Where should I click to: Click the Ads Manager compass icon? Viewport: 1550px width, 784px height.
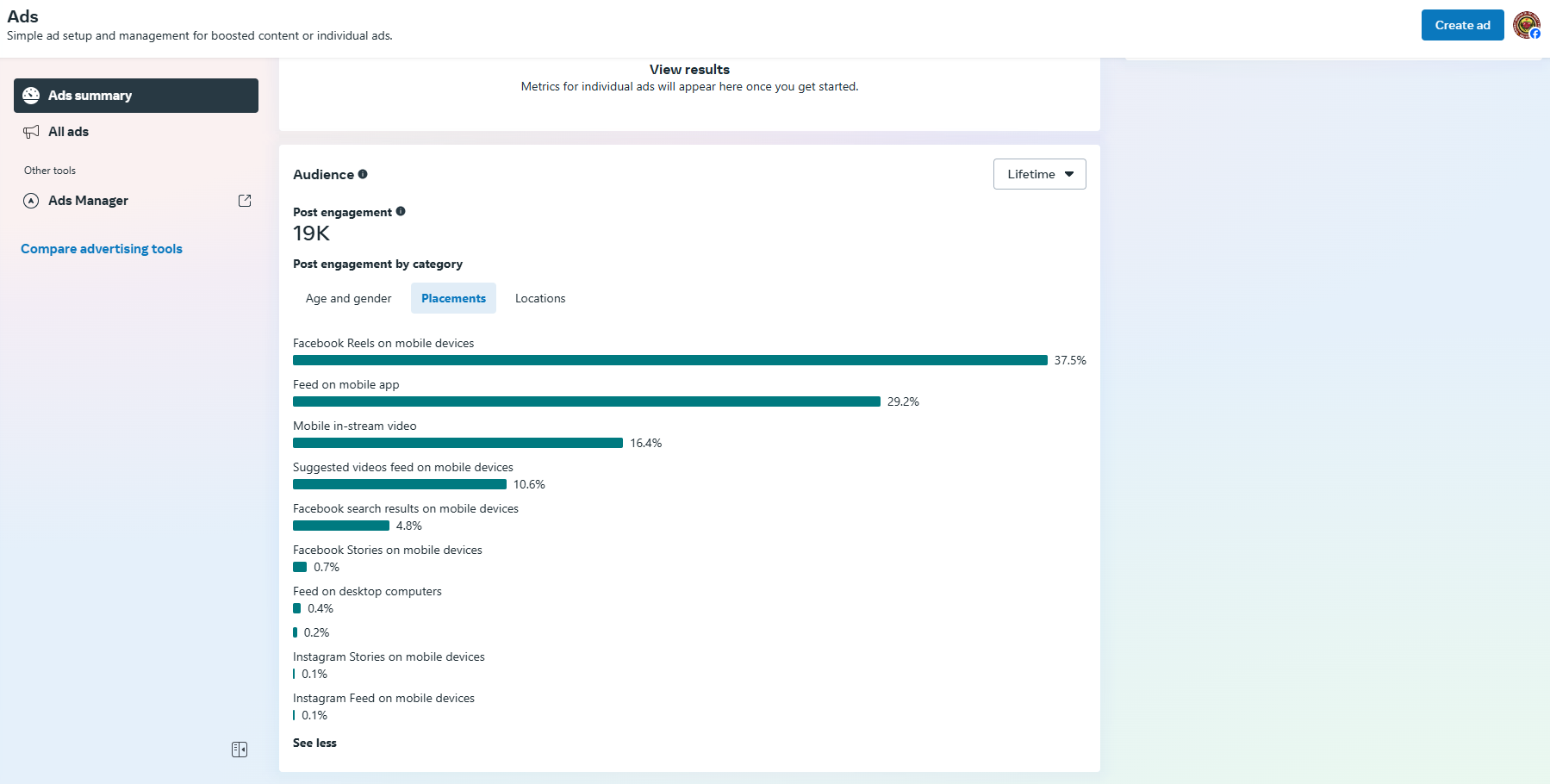pos(31,201)
